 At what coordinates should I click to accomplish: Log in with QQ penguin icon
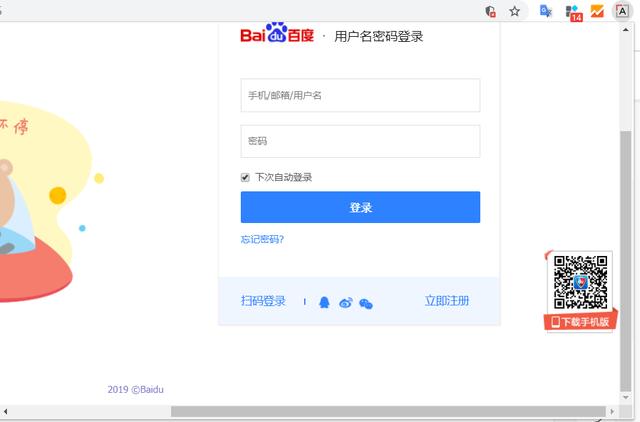click(x=324, y=302)
